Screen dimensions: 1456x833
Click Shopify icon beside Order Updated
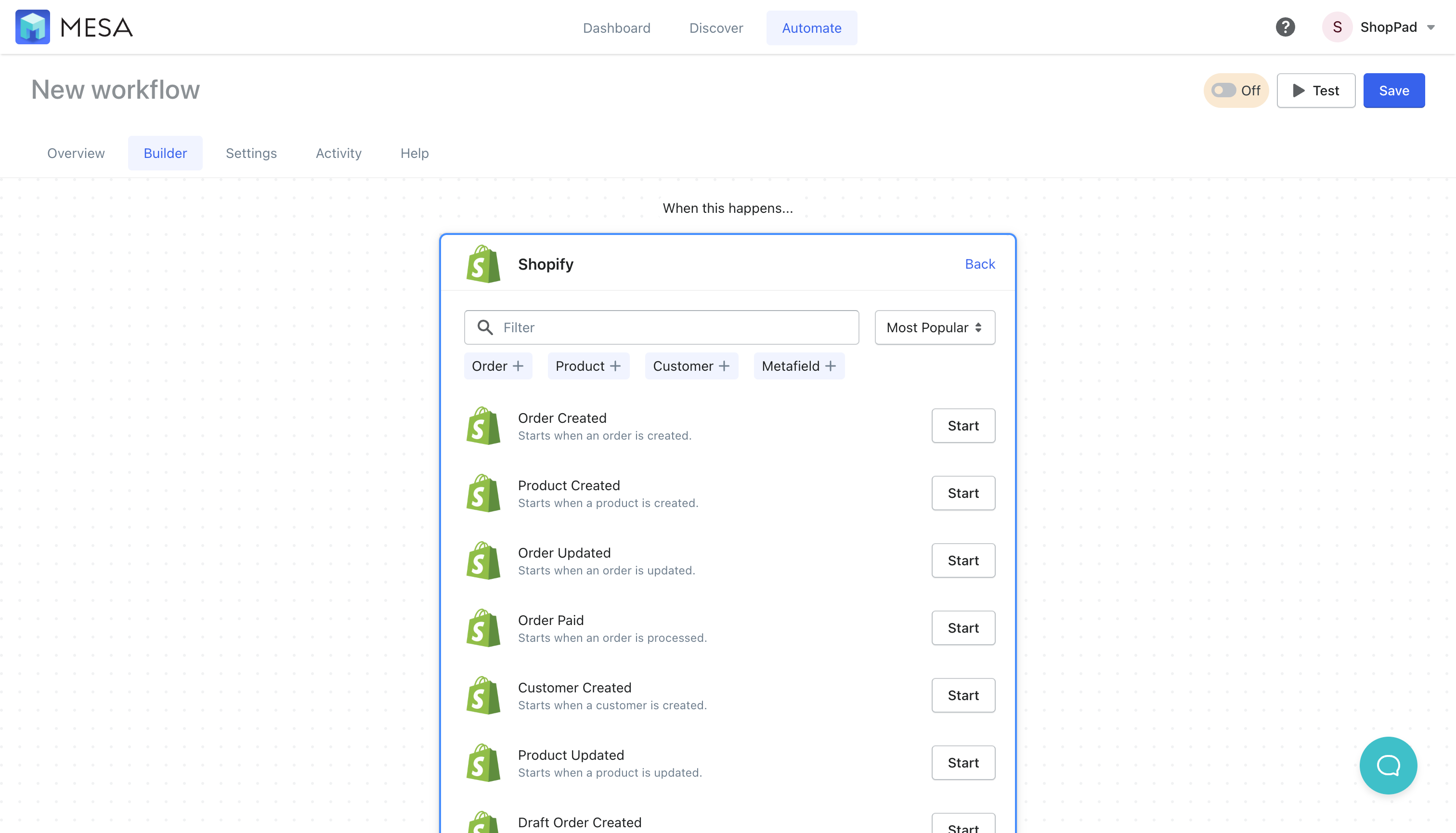click(483, 560)
